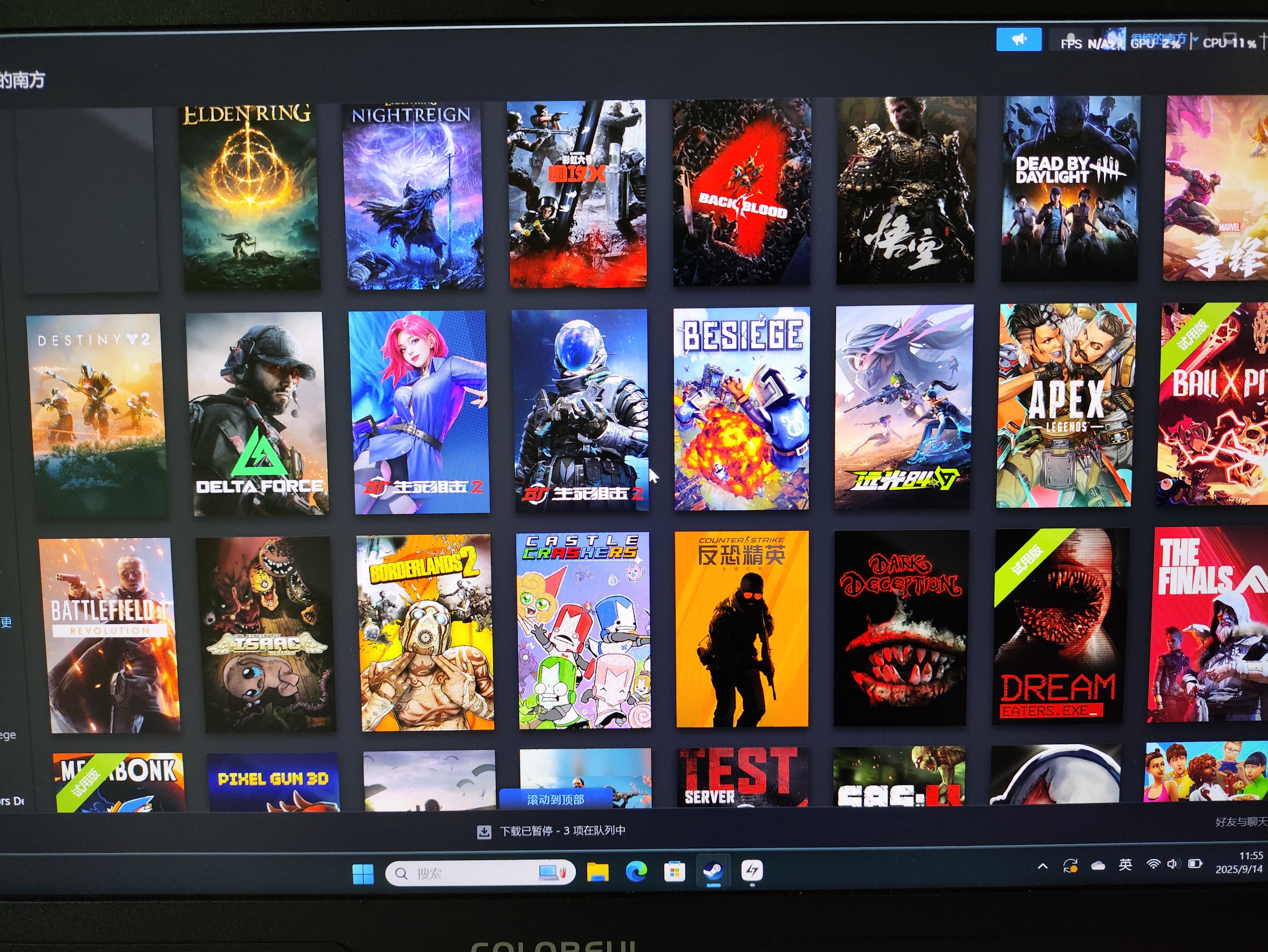Image resolution: width=1268 pixels, height=952 pixels.
Task: Open 下载已暂停 download queue link
Action: point(562,831)
